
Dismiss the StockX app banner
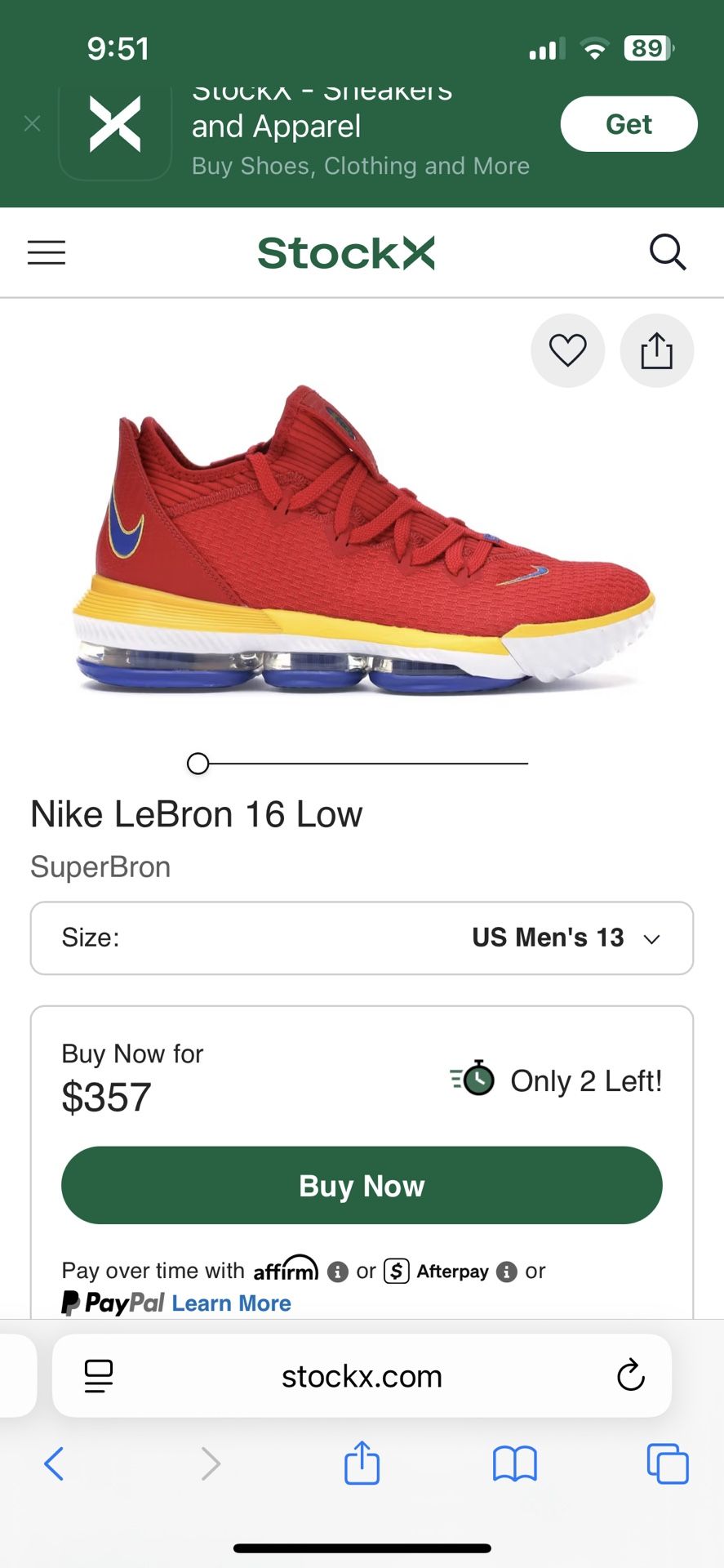tap(33, 124)
